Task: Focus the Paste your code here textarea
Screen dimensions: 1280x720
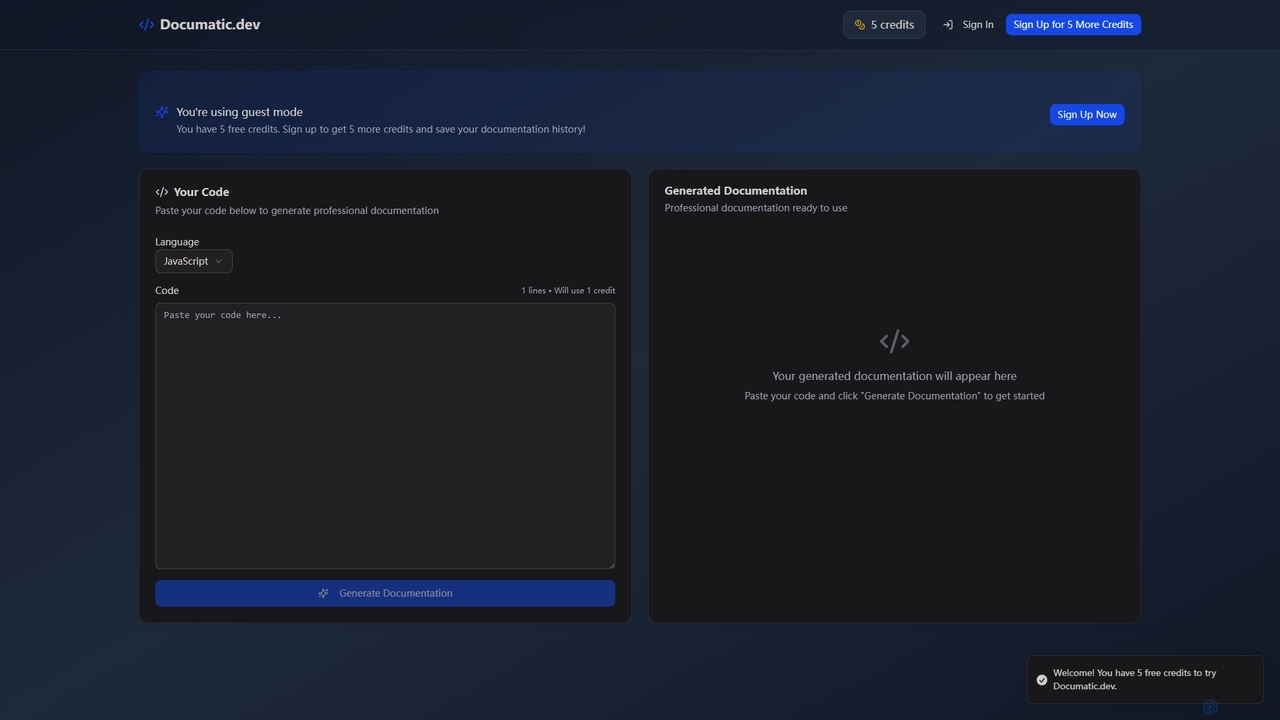Action: tap(385, 436)
